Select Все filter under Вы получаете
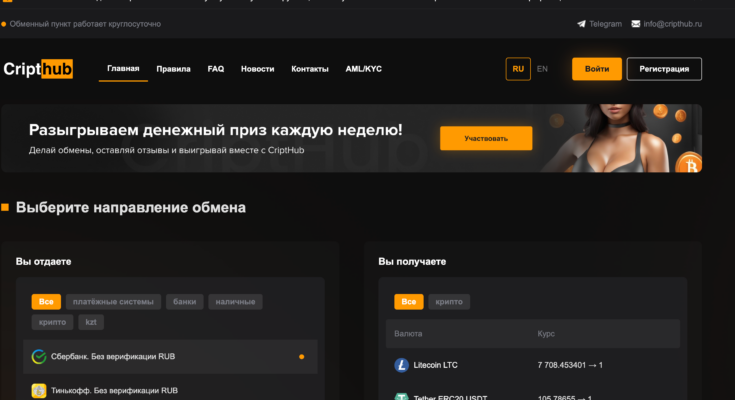Viewport: 735px width, 400px height. [409, 302]
